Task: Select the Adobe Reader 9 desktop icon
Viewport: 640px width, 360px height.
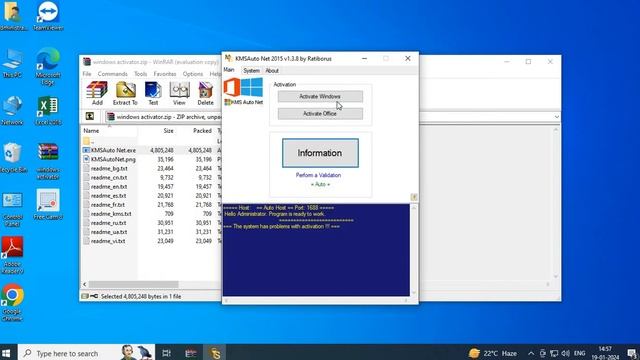Action: coord(12,255)
